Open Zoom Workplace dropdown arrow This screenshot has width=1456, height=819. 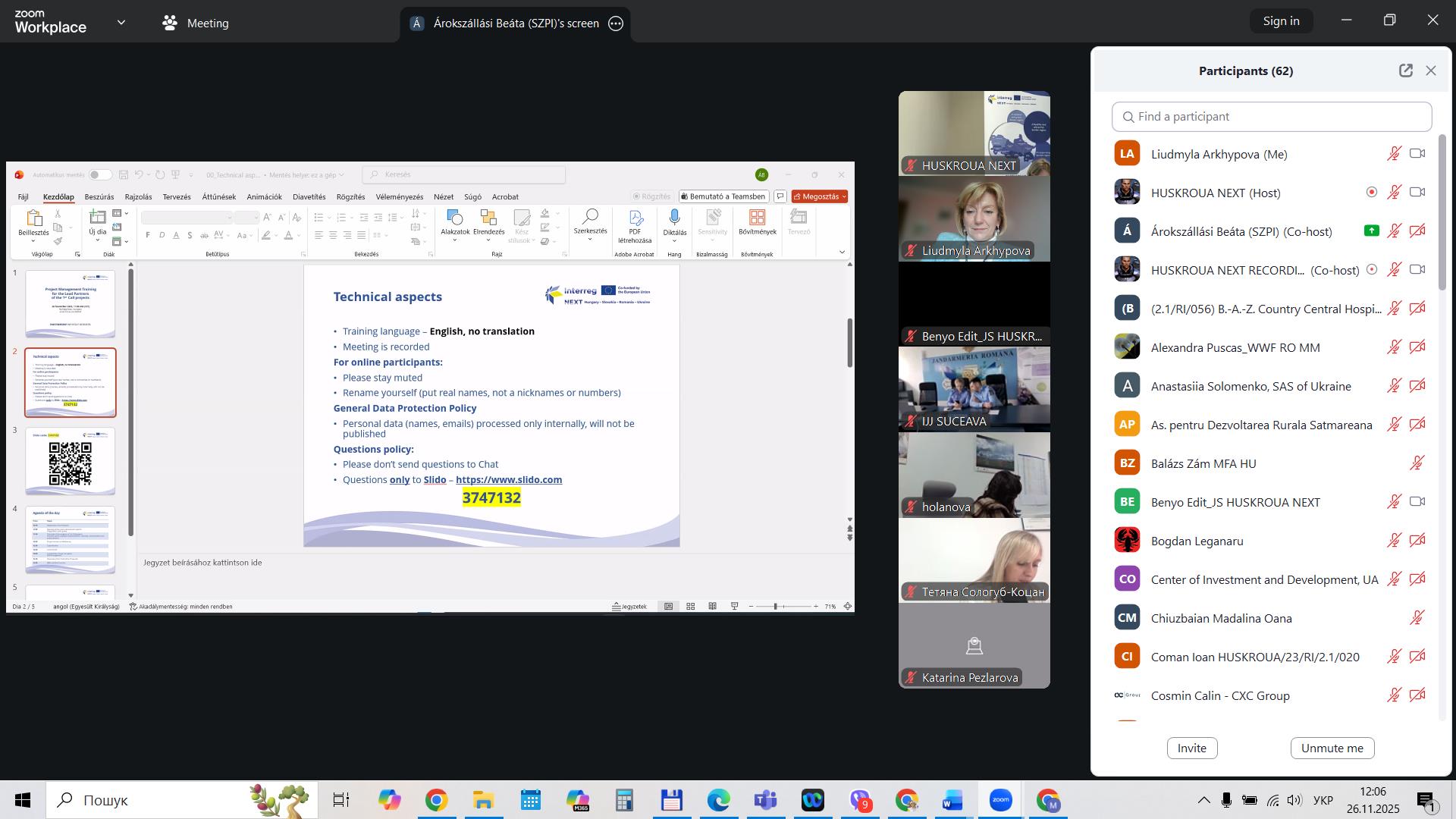121,23
